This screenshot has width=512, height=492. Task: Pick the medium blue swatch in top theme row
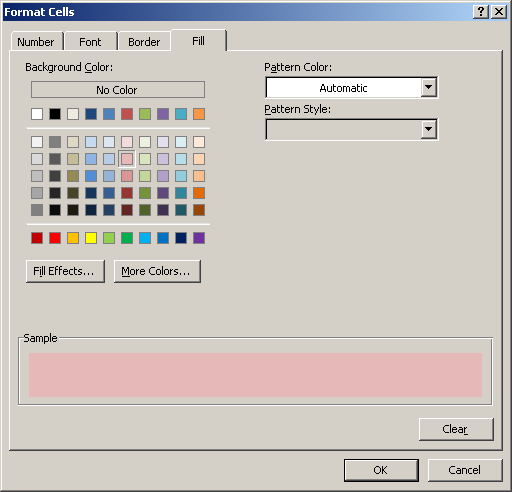pos(109,114)
